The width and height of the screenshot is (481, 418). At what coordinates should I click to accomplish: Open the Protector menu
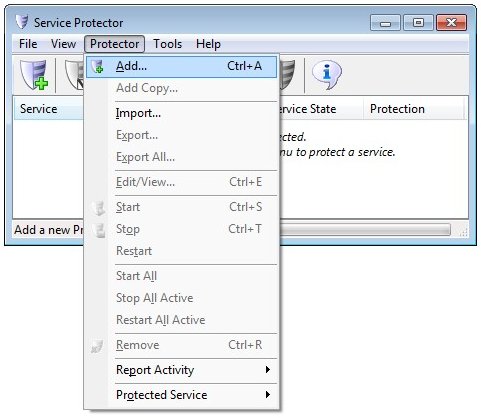click(114, 44)
